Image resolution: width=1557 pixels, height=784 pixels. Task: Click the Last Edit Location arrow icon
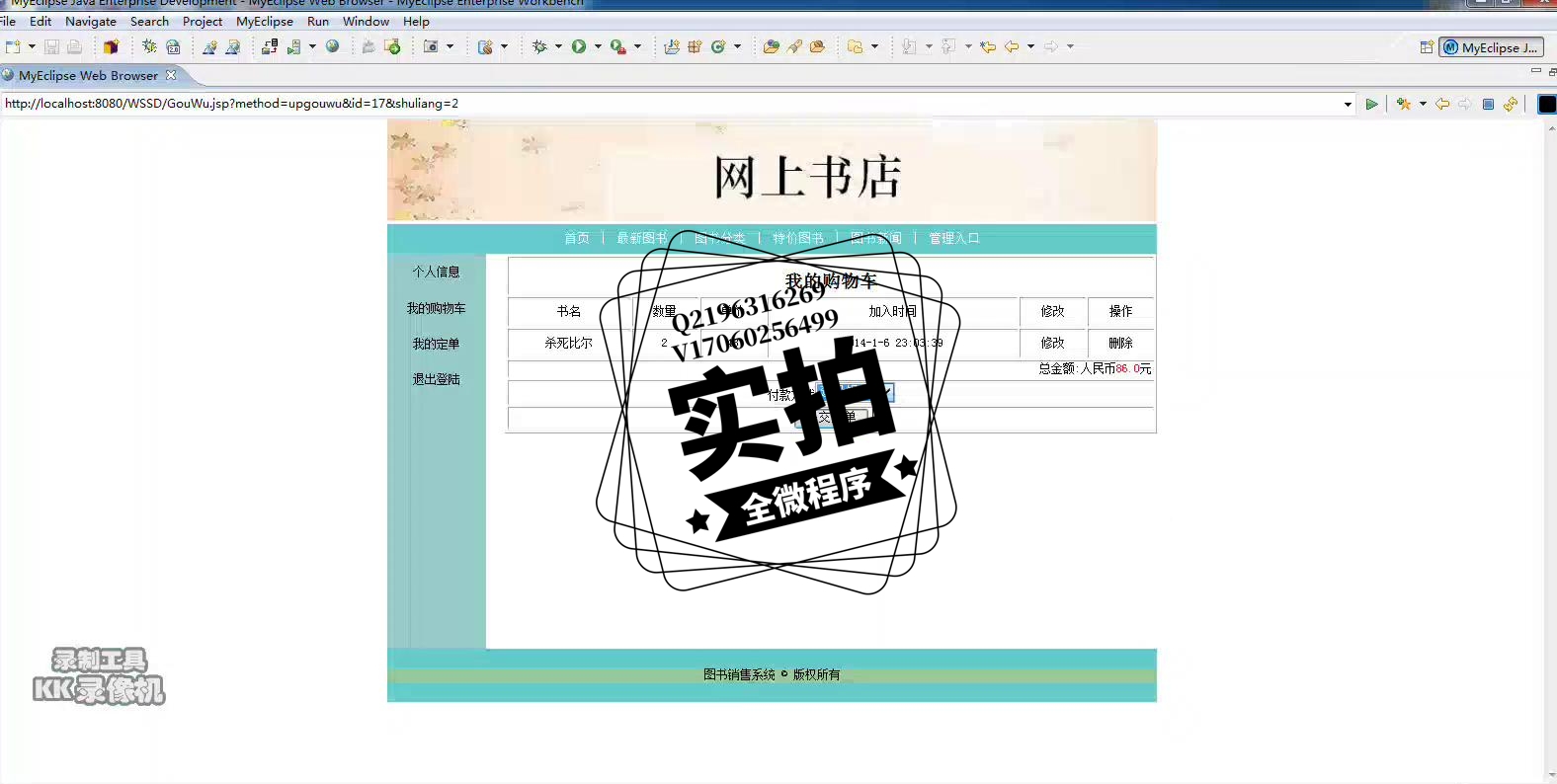(988, 46)
